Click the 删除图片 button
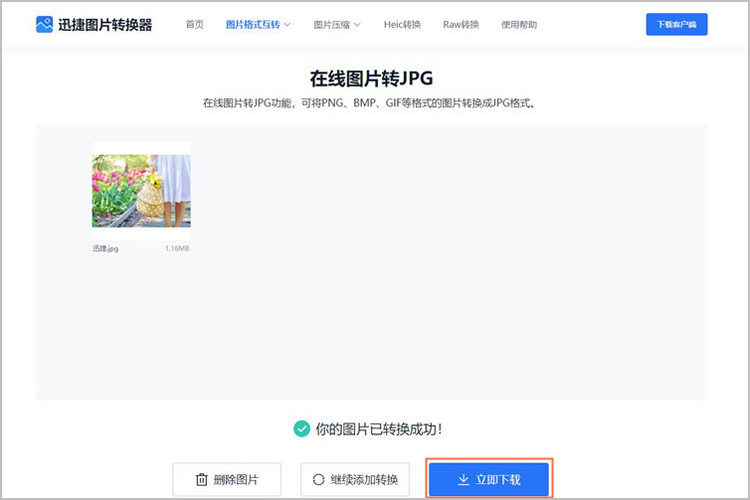This screenshot has height=500, width=750. coord(227,479)
